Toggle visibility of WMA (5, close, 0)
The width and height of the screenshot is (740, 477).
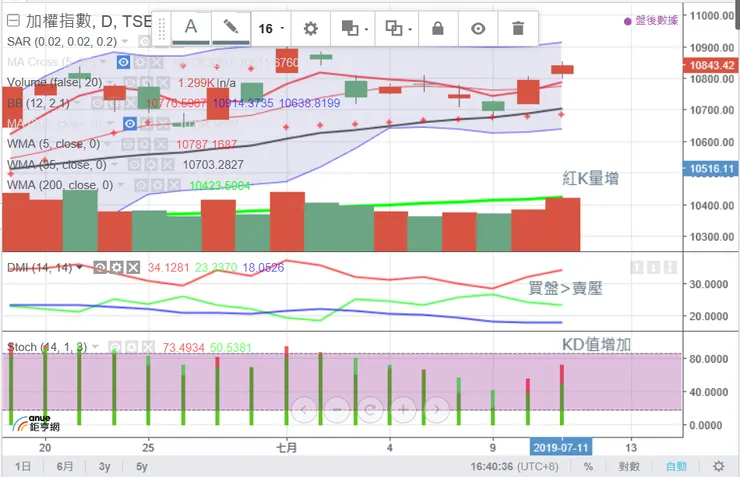(128, 144)
